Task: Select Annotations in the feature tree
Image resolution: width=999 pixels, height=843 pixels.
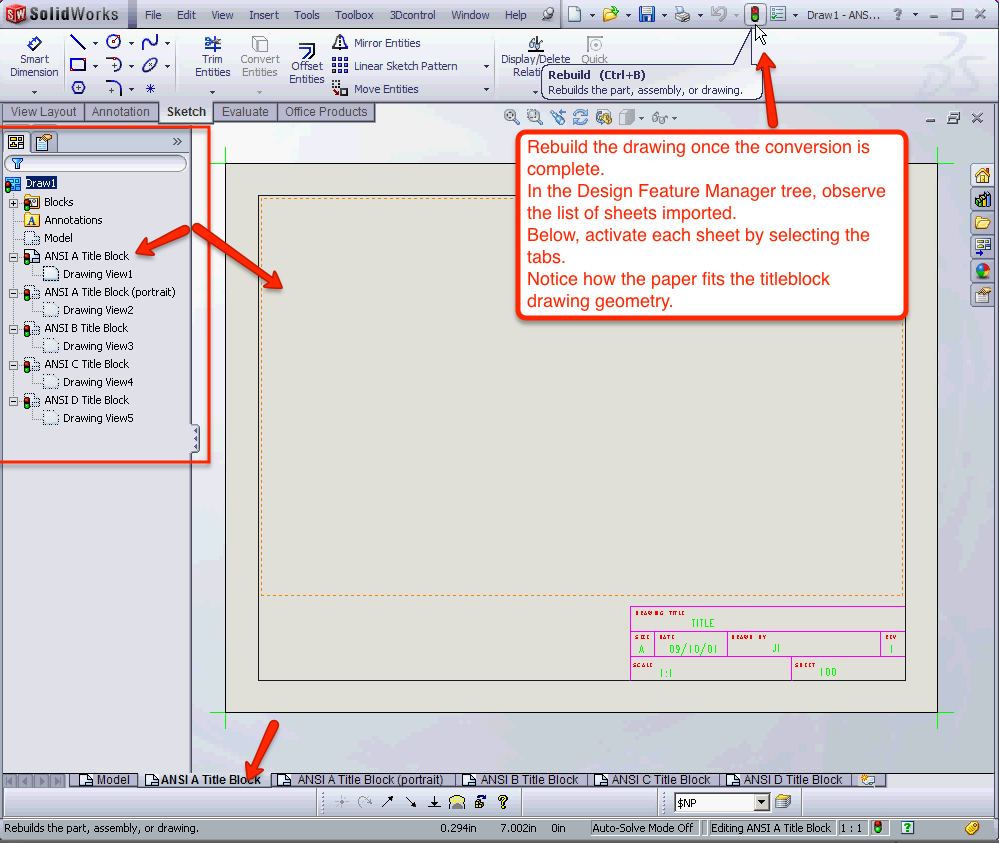Action: click(x=73, y=220)
